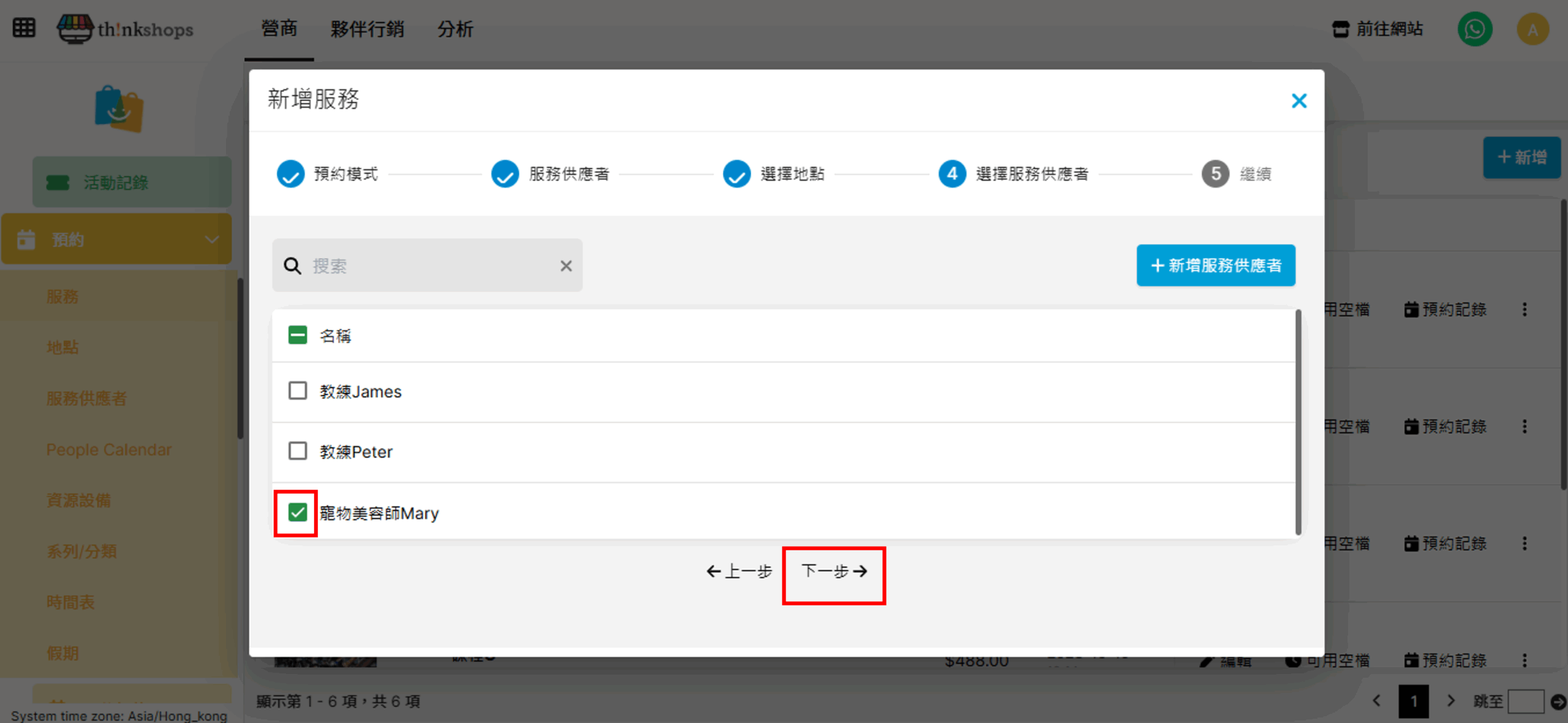Screen dimensions: 1568x723
Task: Toggle the select-all 名稱 header checkbox
Action: tap(298, 335)
